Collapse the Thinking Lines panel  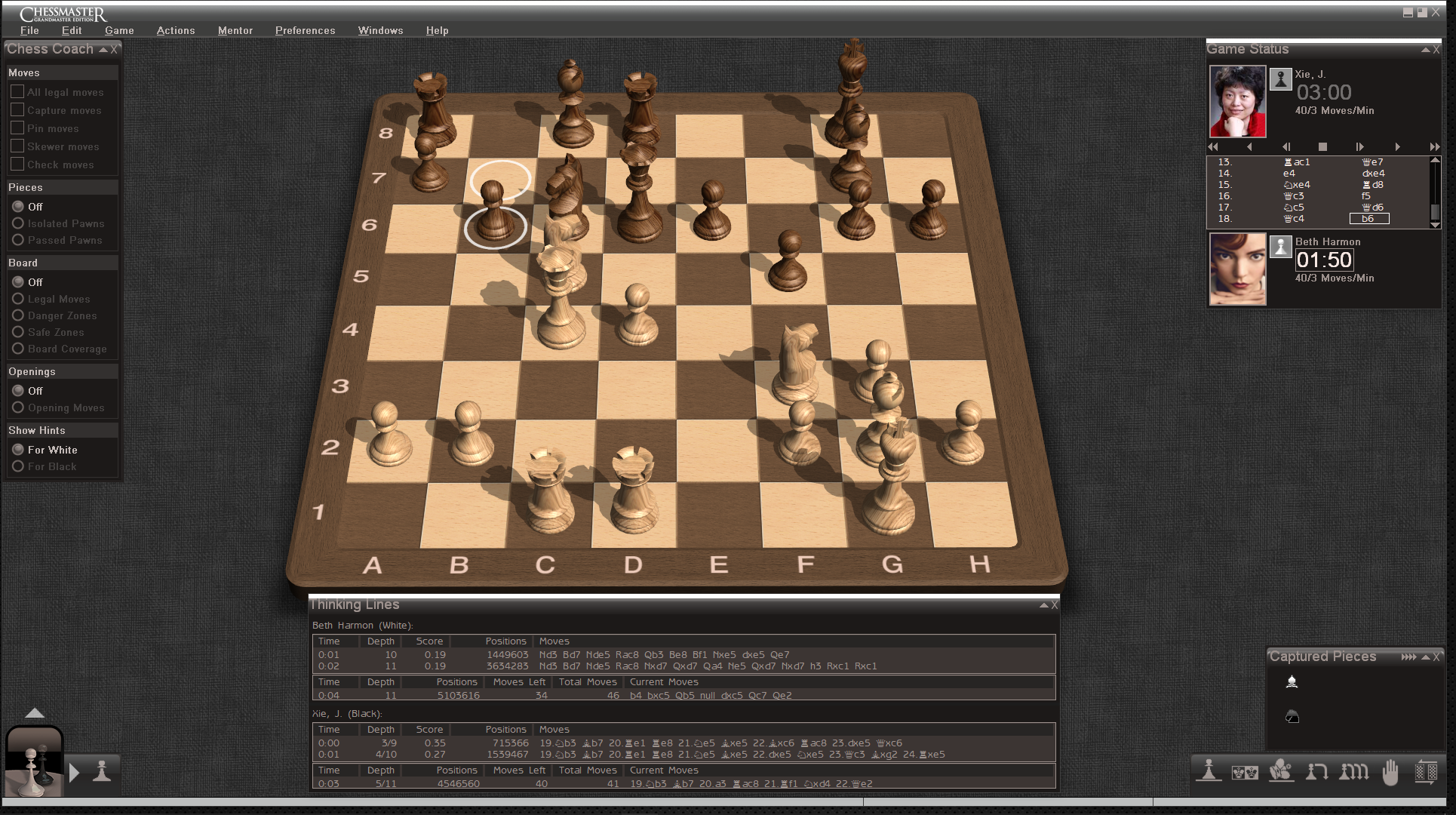[1043, 605]
